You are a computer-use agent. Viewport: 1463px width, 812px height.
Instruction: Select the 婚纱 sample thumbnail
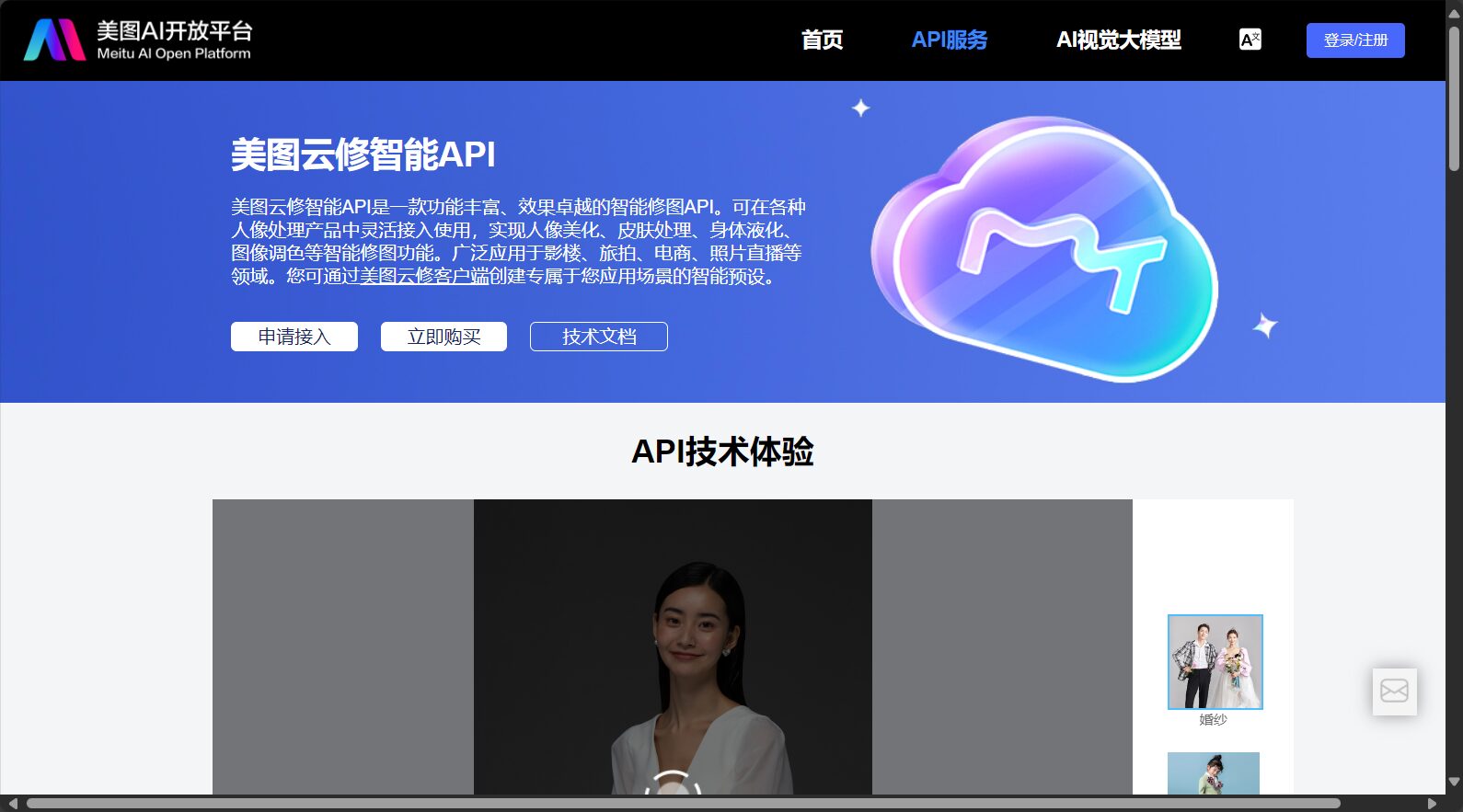1215,662
